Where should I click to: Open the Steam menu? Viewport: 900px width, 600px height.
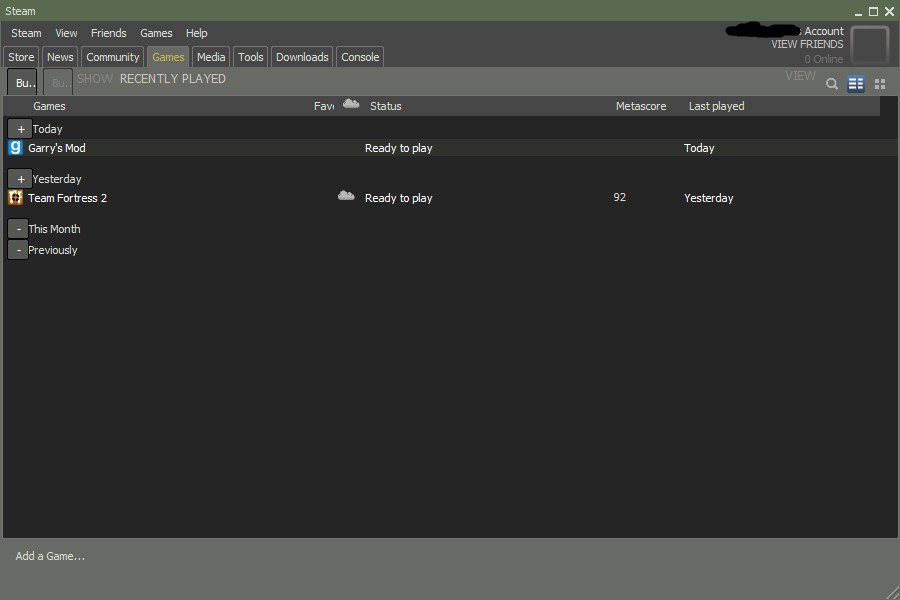click(26, 33)
